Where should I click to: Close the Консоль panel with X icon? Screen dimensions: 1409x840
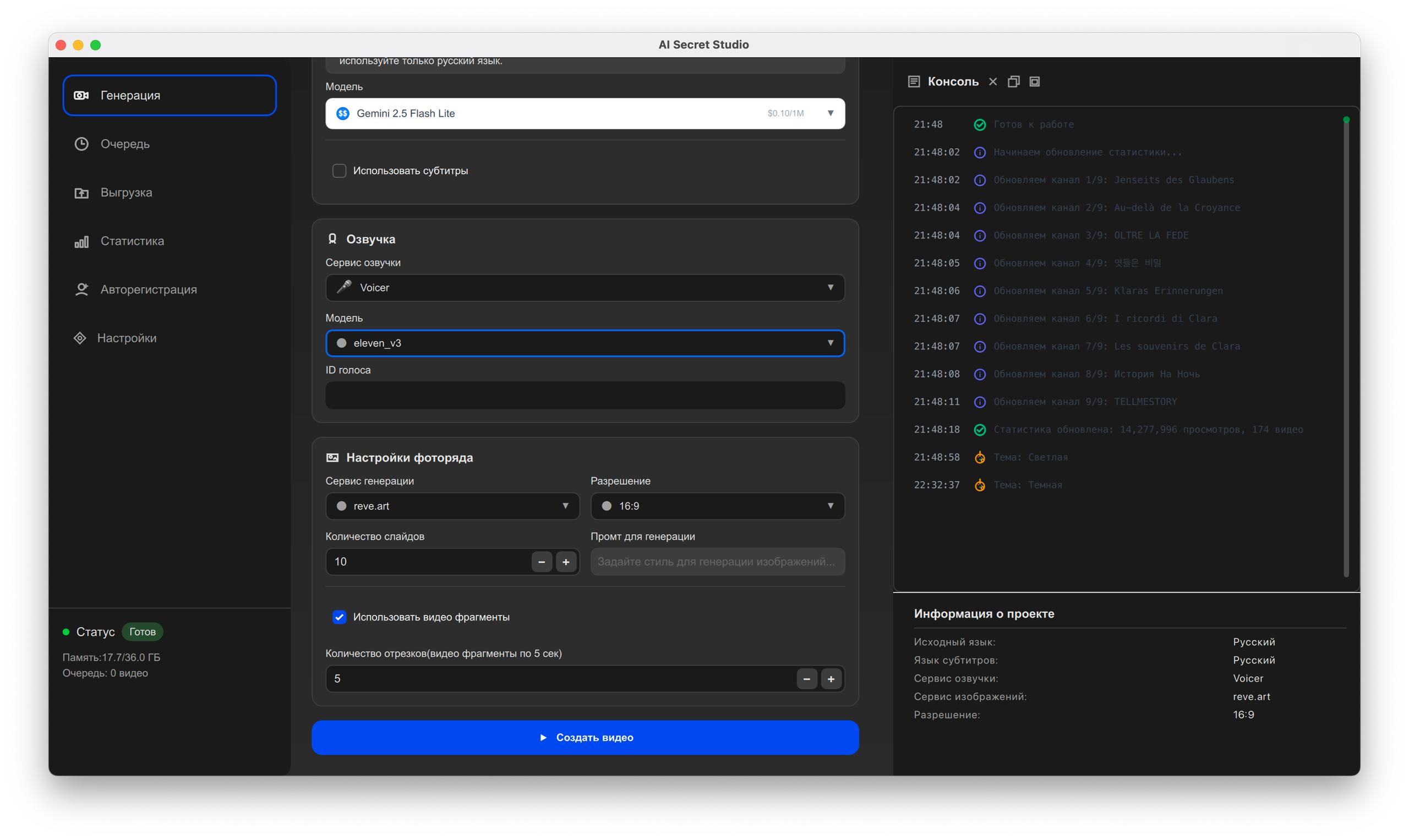click(x=993, y=81)
